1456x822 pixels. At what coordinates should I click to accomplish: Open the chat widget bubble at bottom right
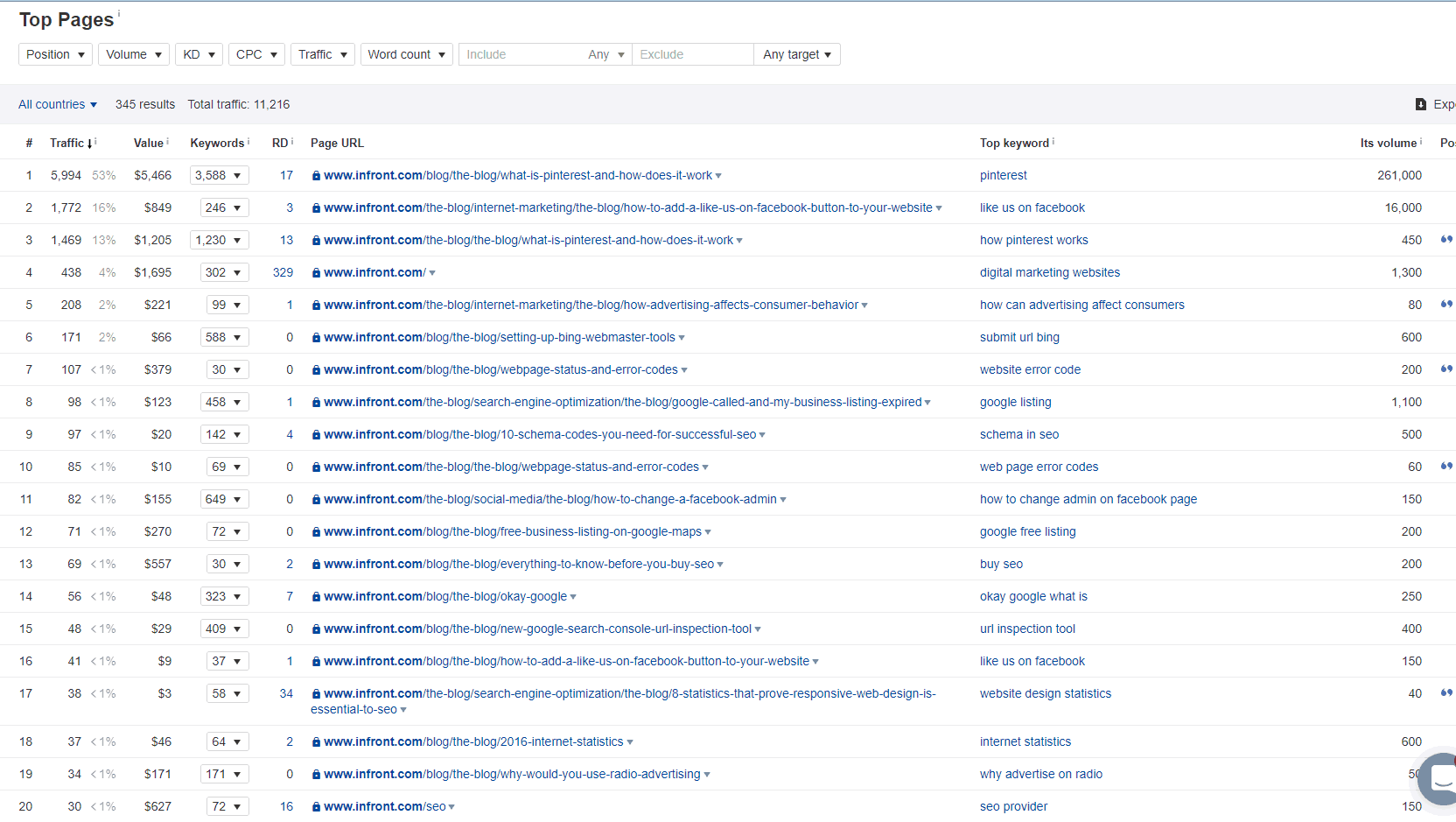pyautogui.click(x=1441, y=778)
